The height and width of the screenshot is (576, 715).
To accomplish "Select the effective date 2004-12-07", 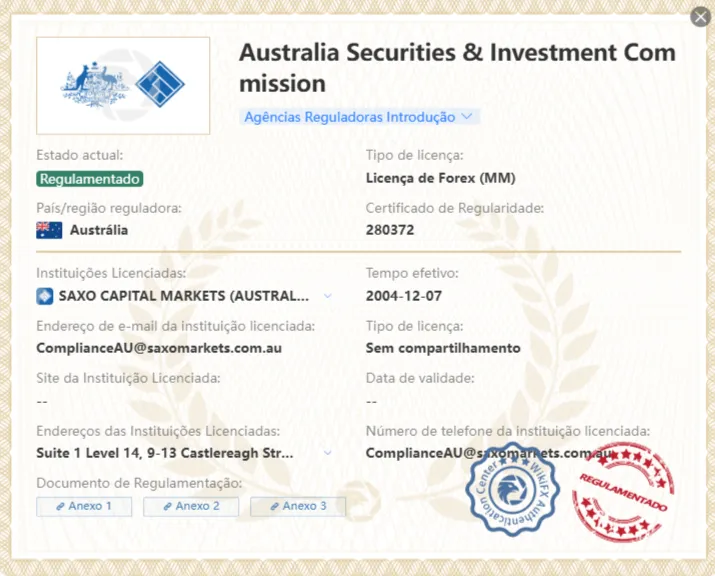I will point(404,296).
